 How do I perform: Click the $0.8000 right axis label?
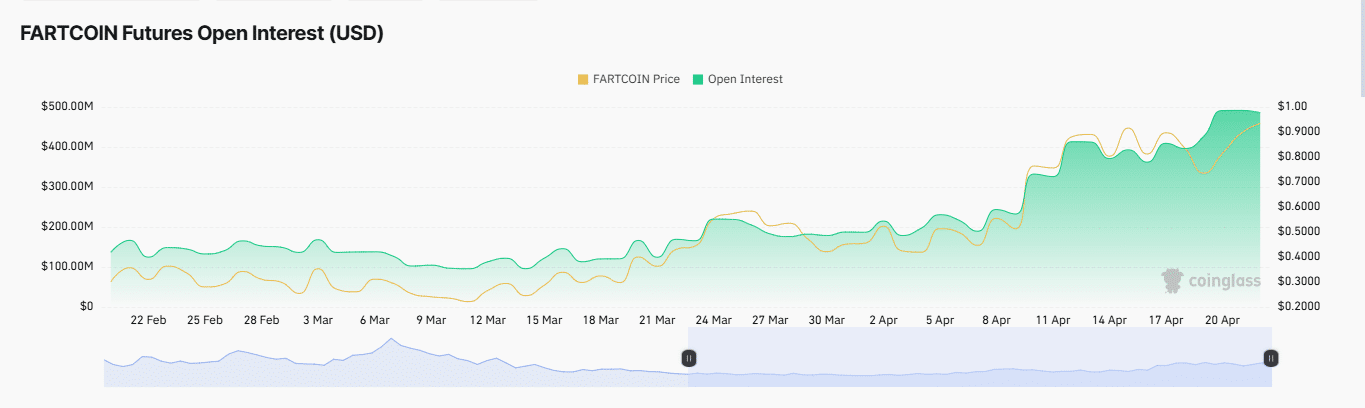[x=1299, y=156]
